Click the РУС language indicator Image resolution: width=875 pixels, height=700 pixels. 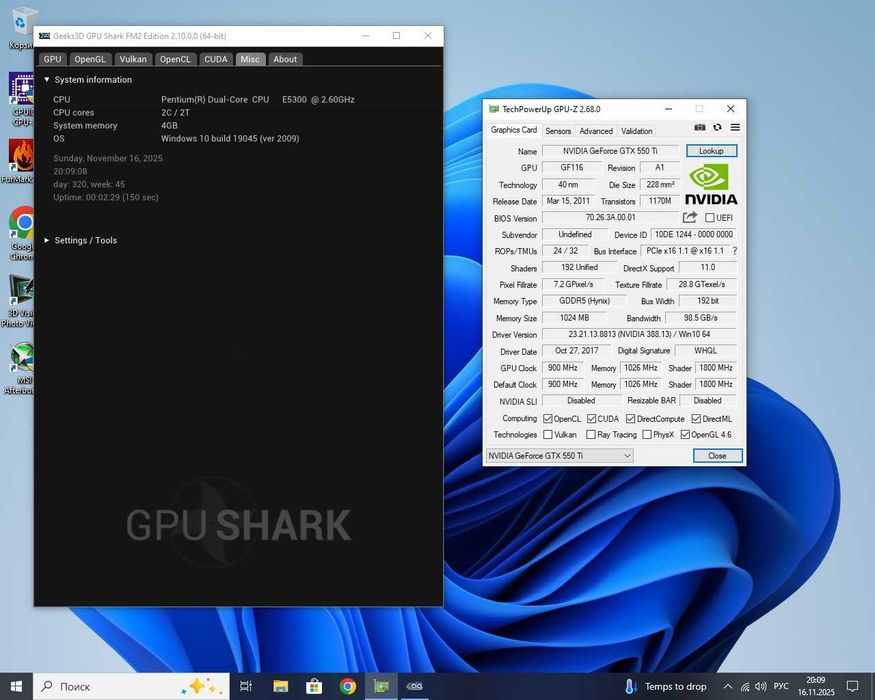coord(781,686)
